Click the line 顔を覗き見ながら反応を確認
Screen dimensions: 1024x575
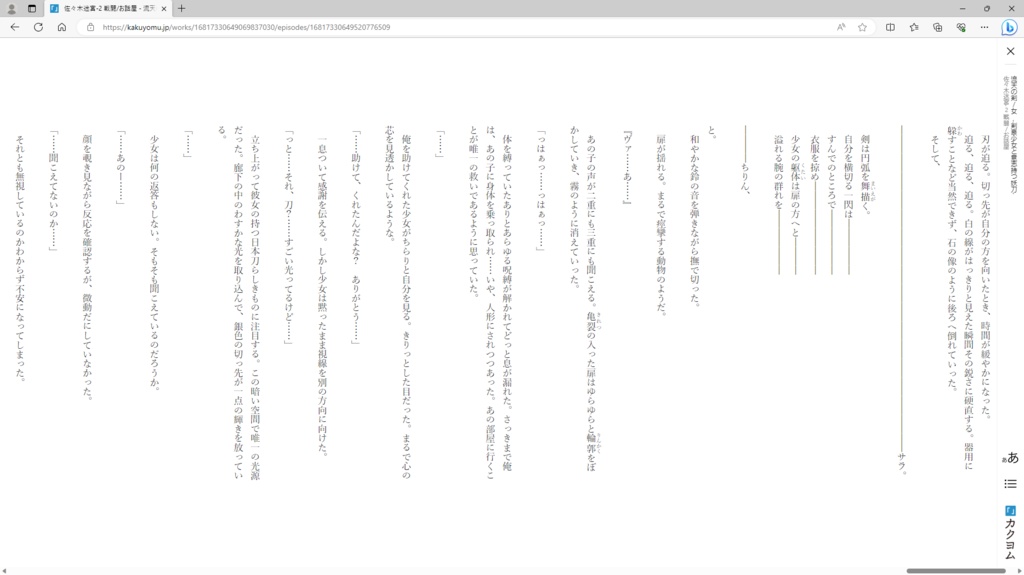[88, 267]
